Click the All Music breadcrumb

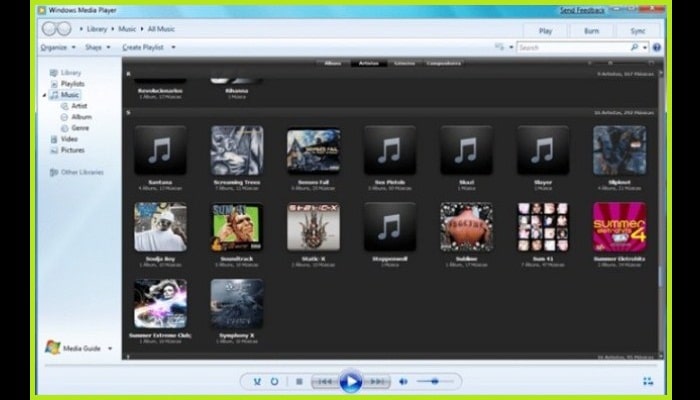161,29
